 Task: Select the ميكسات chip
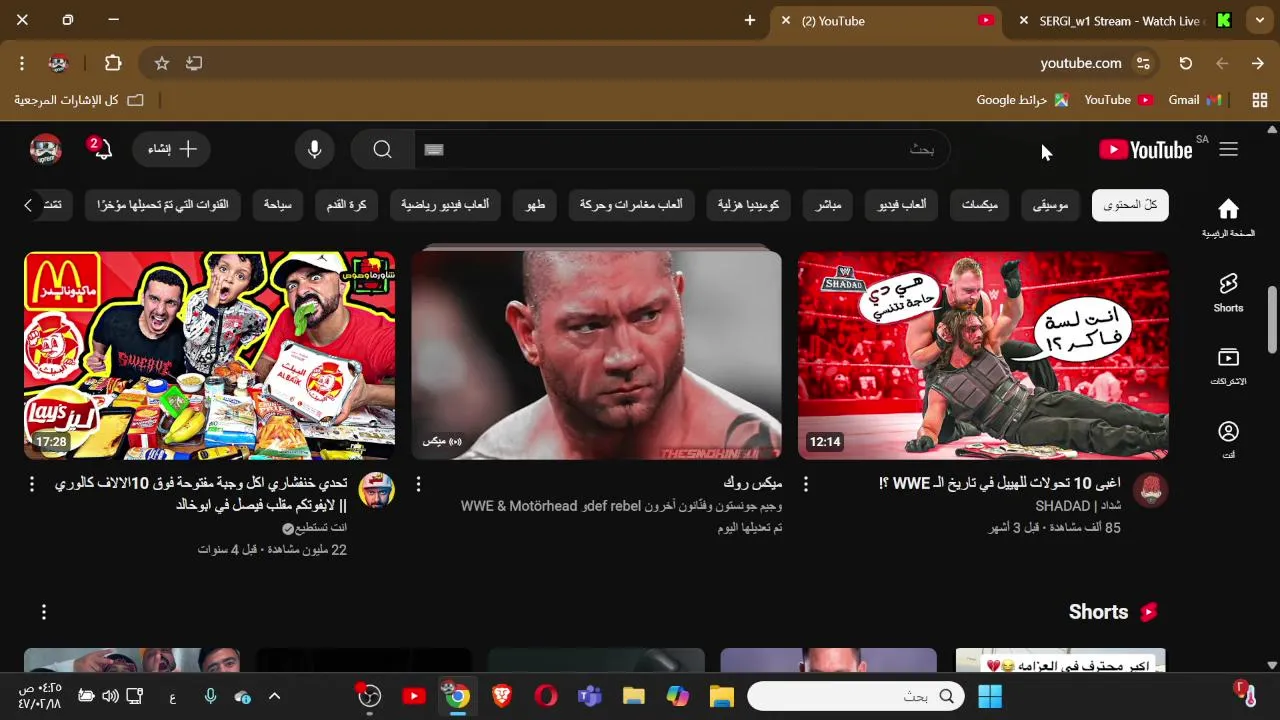click(x=979, y=205)
